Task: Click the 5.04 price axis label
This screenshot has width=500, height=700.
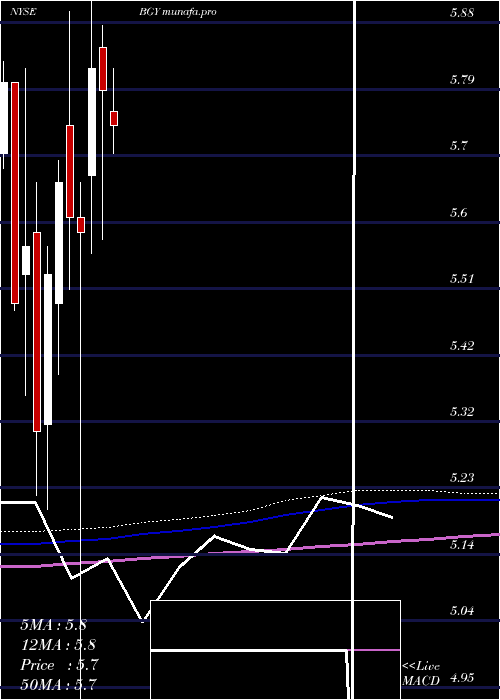Action: point(462,611)
